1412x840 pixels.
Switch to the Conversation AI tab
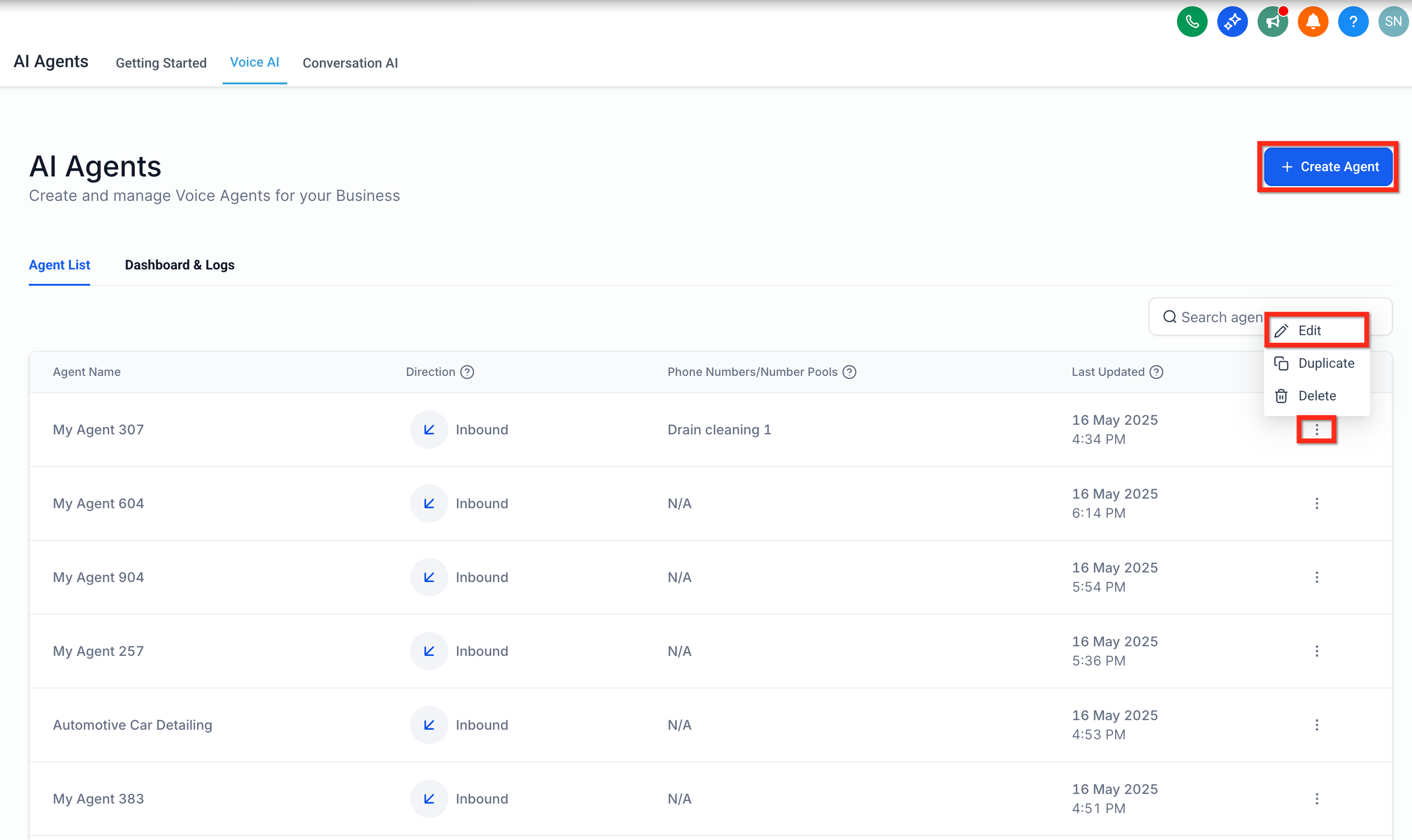[350, 63]
